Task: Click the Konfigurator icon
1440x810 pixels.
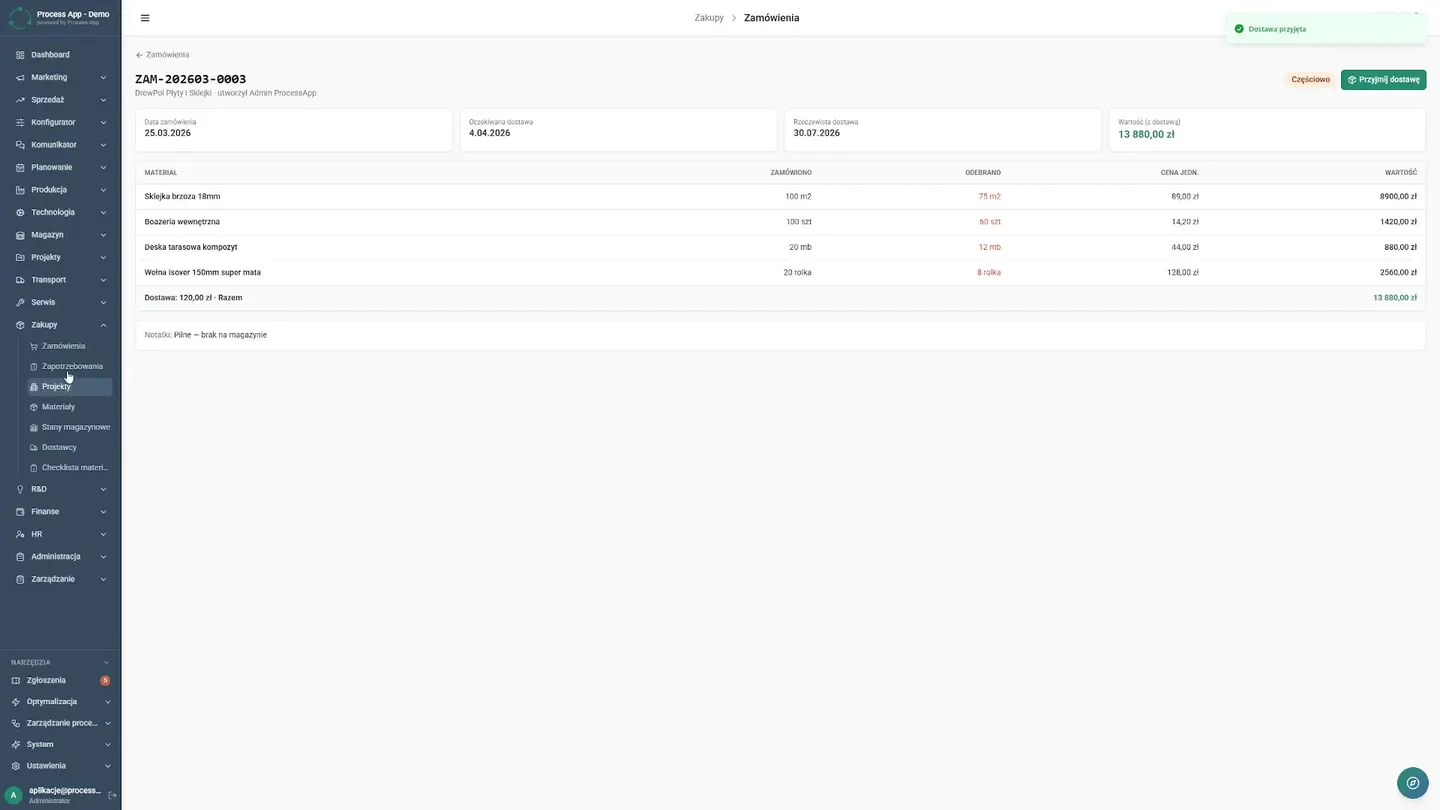Action: point(20,122)
